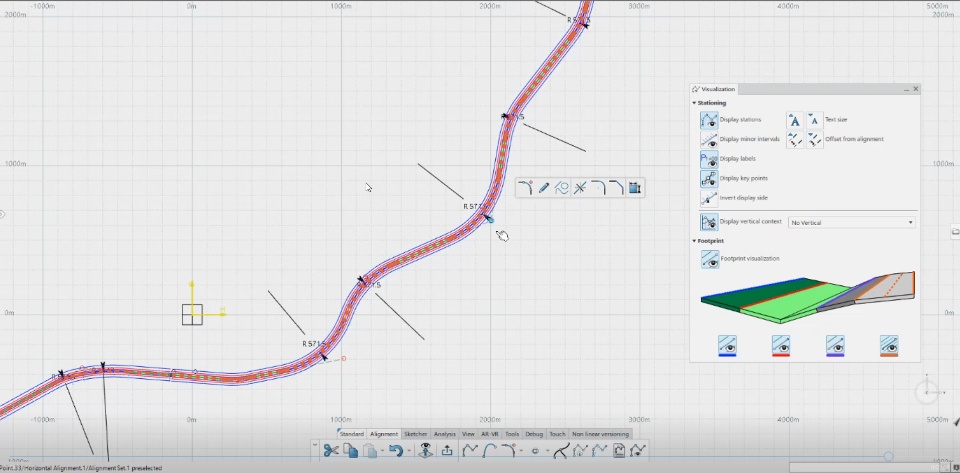Viewport: 960px width, 473px height.
Task: Click the Cut scissors icon
Action: click(x=331, y=451)
